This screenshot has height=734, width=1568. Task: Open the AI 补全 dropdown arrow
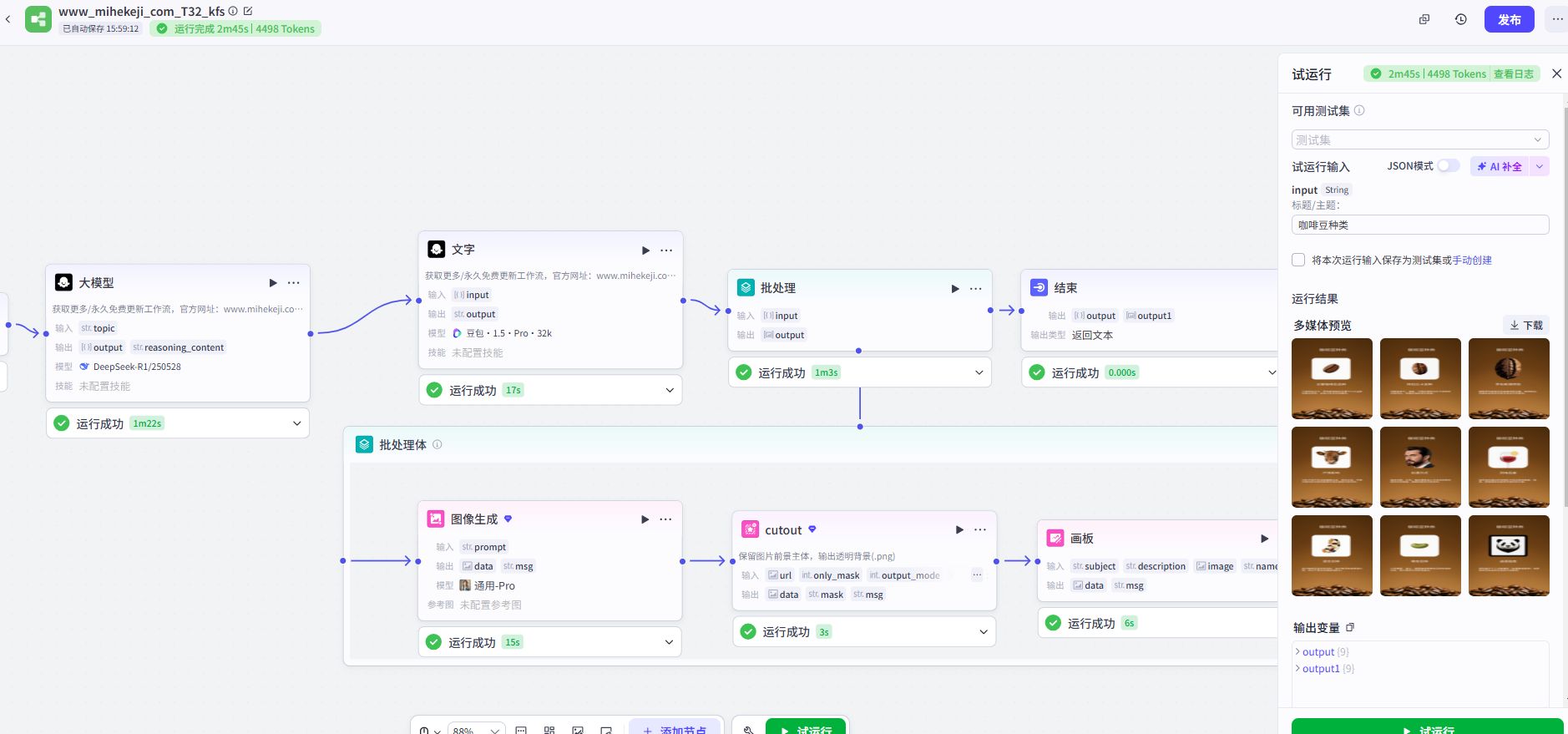[1540, 166]
